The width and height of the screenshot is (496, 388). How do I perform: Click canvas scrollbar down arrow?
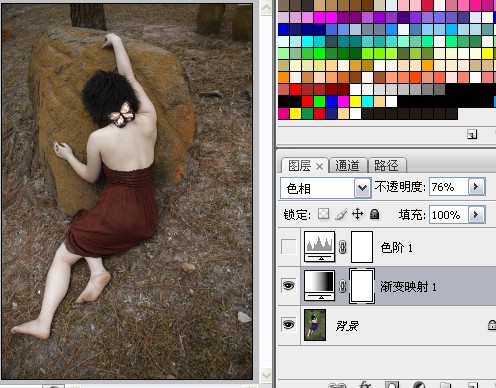click(x=266, y=376)
